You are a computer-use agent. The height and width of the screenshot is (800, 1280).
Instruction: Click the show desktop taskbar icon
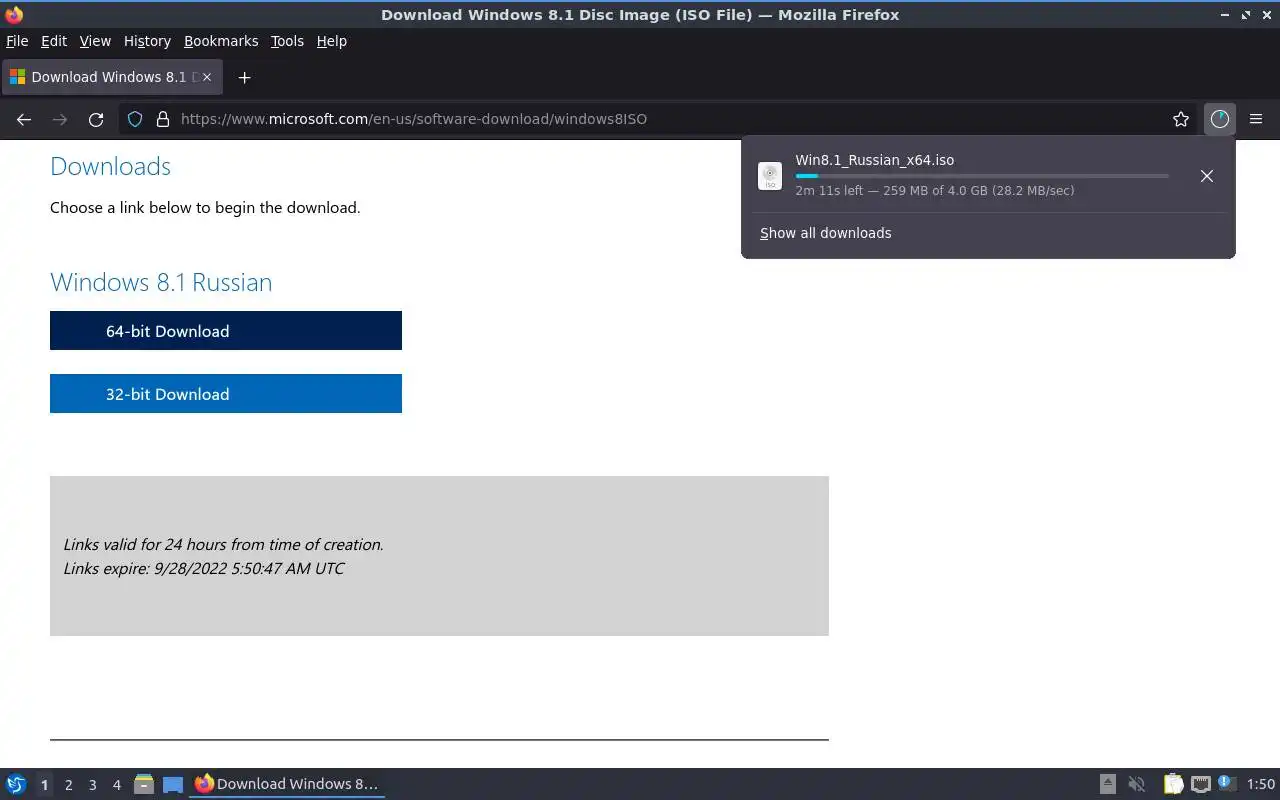click(x=173, y=784)
